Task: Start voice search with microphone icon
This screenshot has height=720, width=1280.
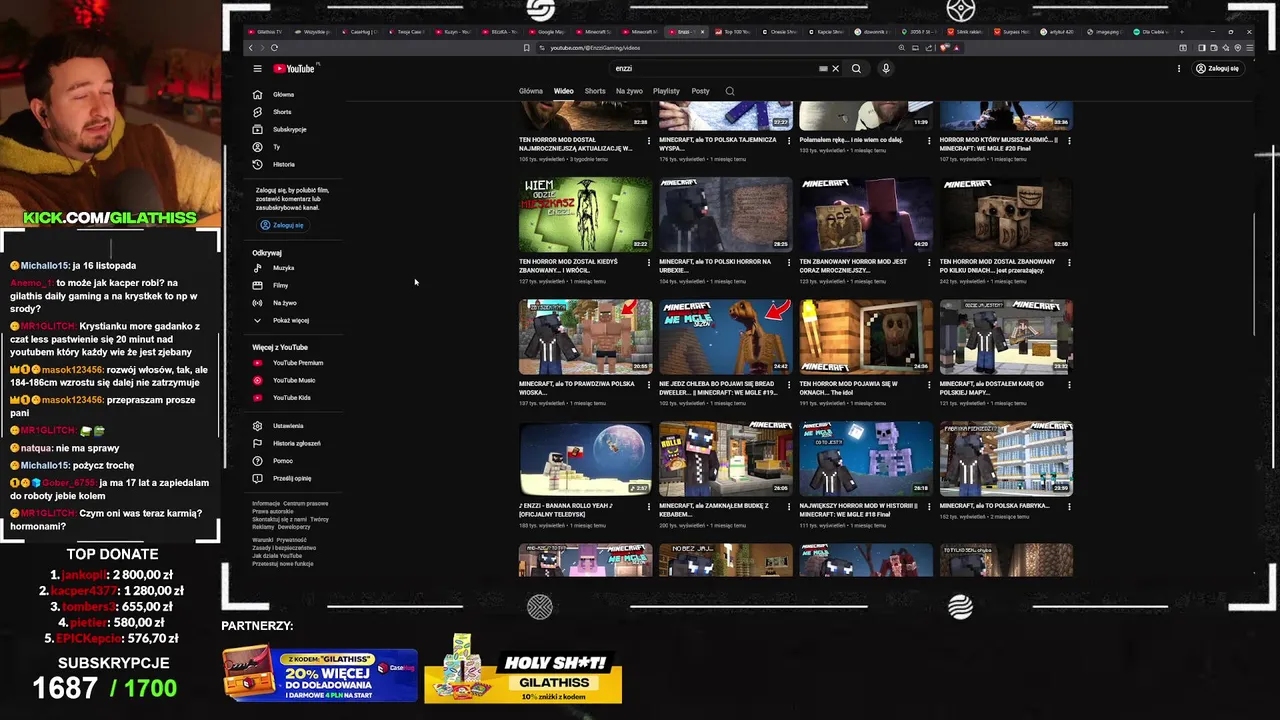Action: tap(886, 69)
